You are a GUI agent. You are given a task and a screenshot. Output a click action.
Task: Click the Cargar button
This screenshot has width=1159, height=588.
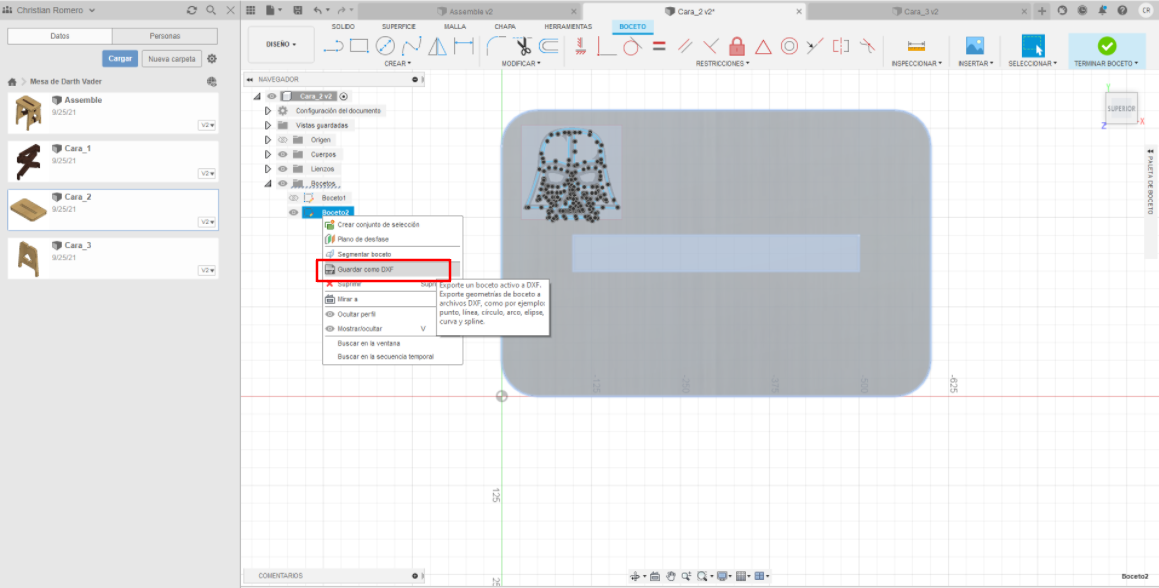click(x=120, y=59)
